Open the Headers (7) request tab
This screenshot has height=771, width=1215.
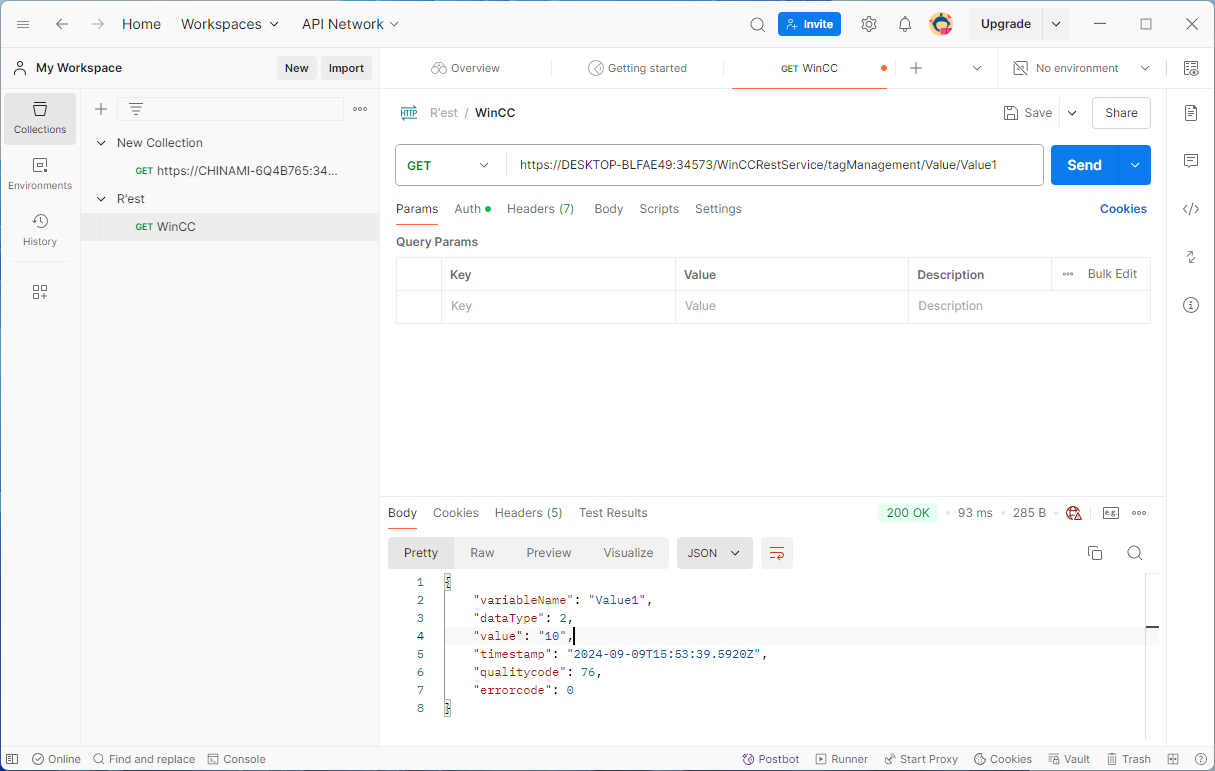click(x=540, y=209)
